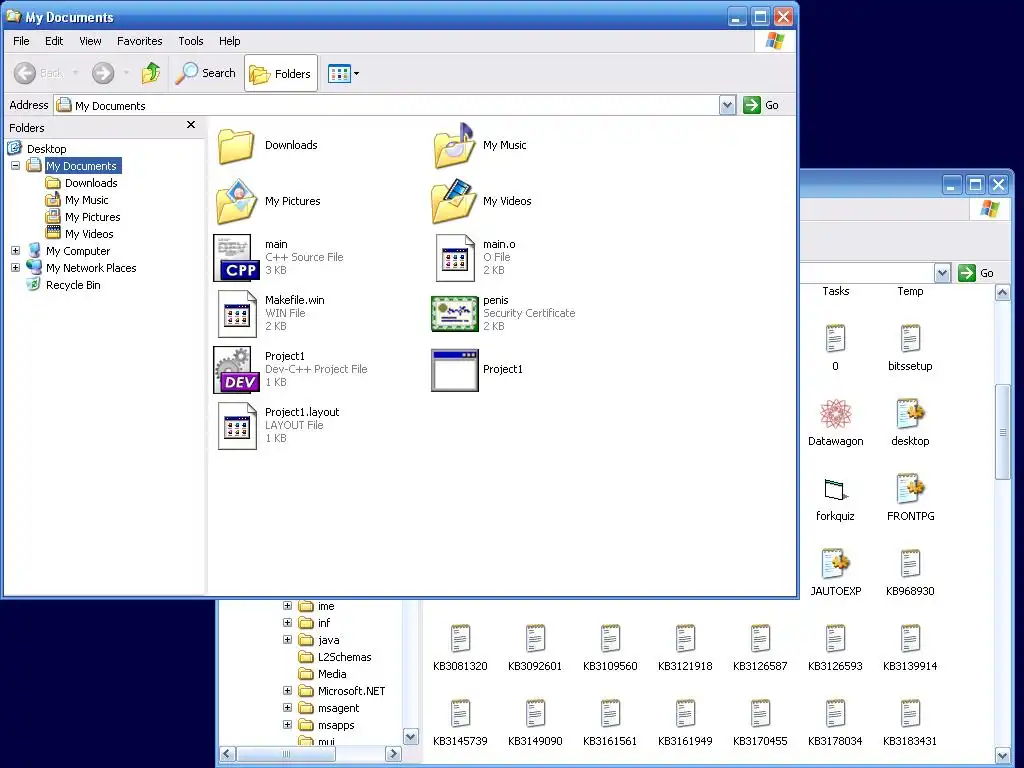
Task: Select FRONTPG file in background window
Action: 910,489
